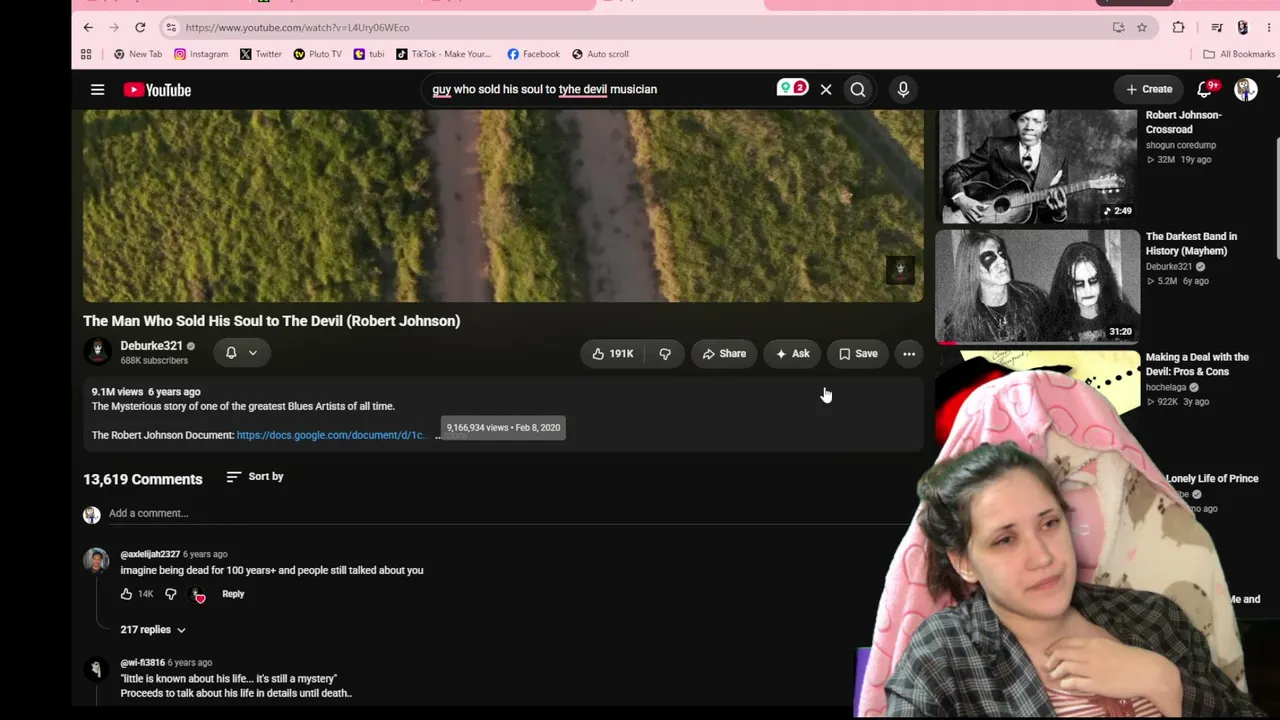Open the TikTok bookmark
The image size is (1280, 720).
(x=444, y=54)
